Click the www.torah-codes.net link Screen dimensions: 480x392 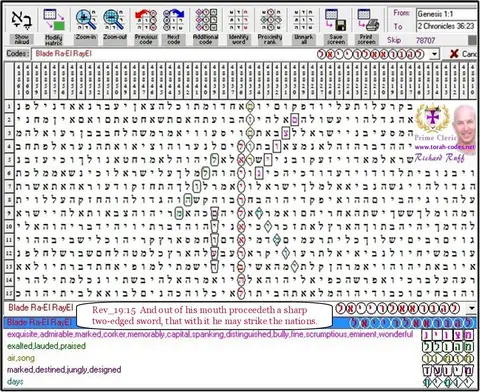[x=445, y=147]
